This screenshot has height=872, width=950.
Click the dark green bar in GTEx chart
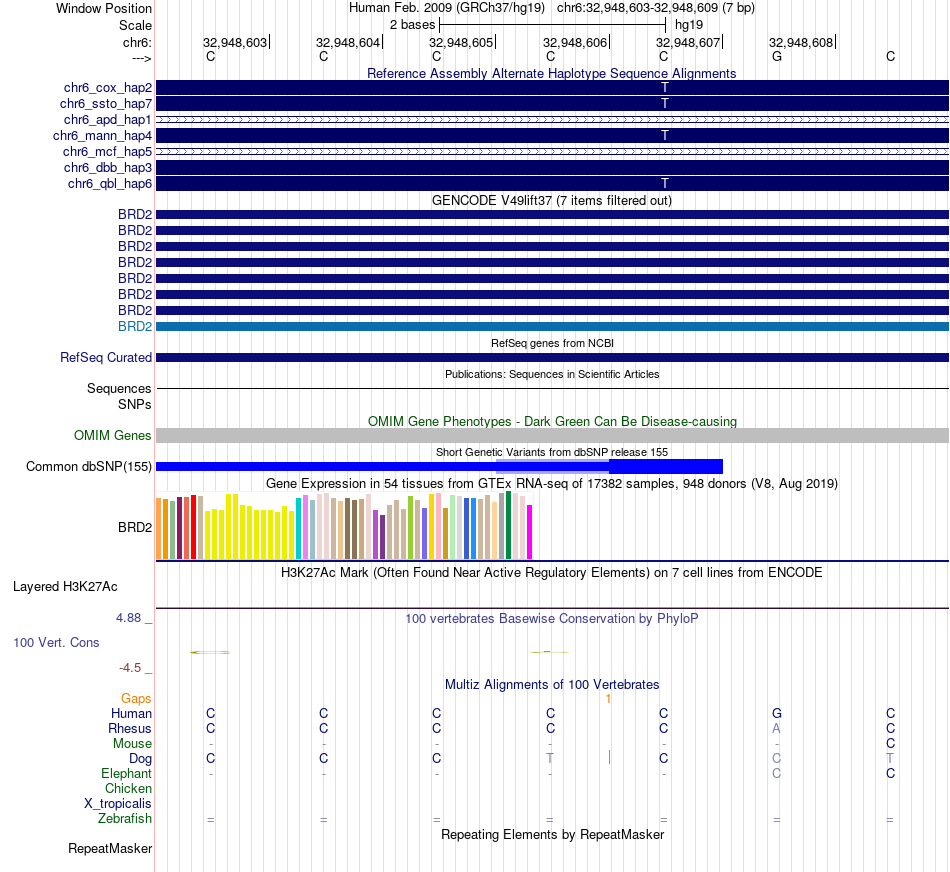pos(509,525)
